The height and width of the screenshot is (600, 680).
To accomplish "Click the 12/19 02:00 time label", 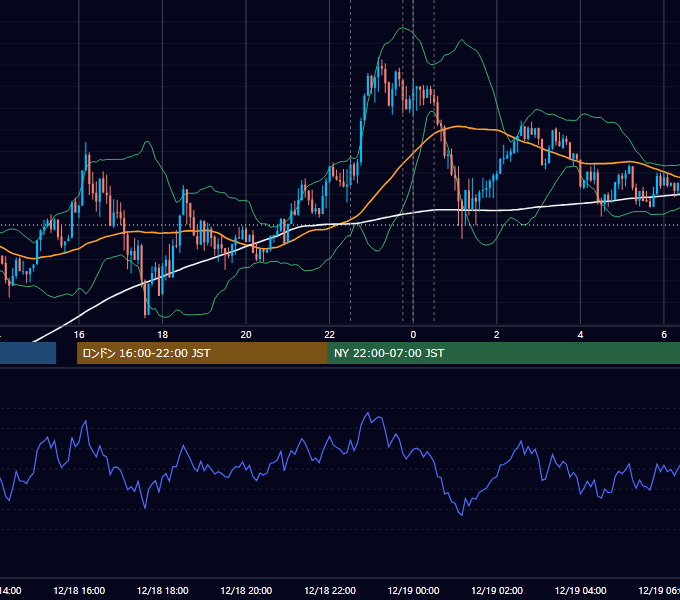I will coord(497,590).
